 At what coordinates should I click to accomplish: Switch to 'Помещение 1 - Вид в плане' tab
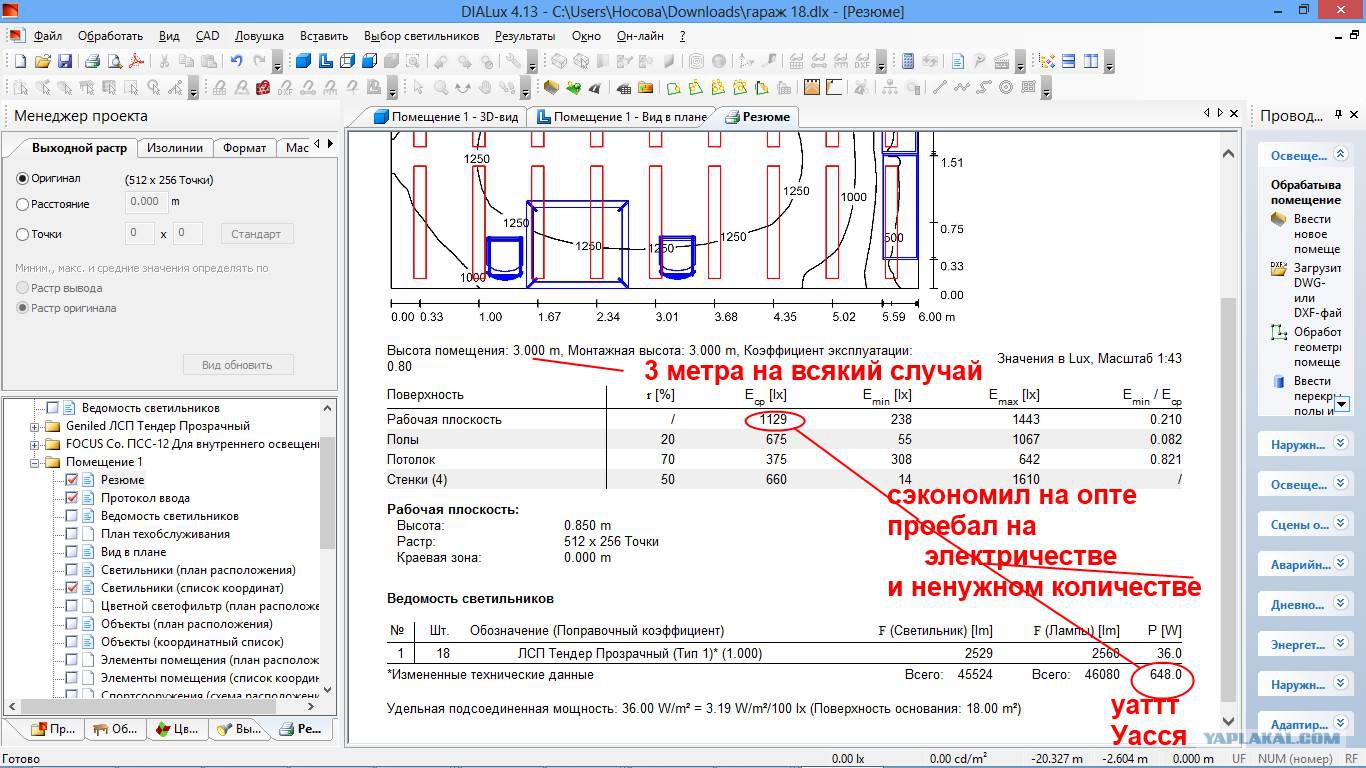tap(622, 117)
